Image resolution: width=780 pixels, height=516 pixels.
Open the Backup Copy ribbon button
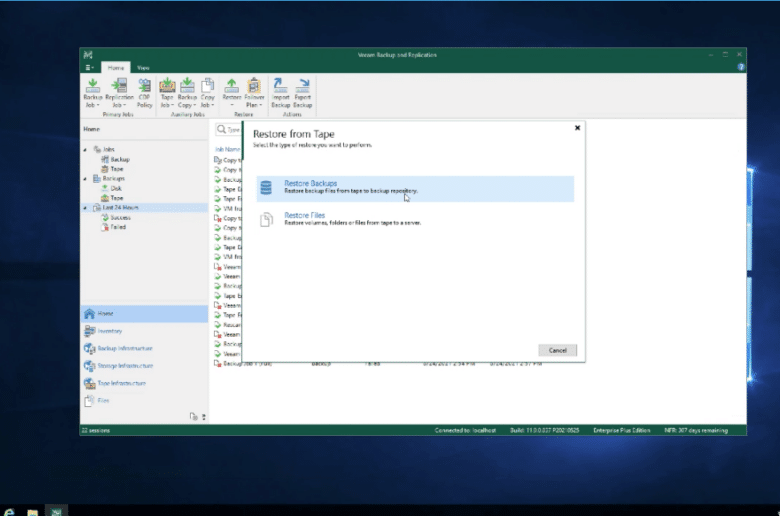(x=187, y=93)
